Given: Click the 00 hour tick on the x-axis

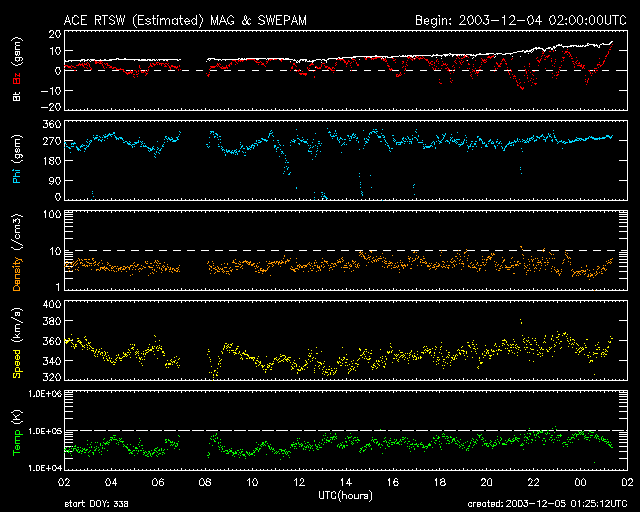Looking at the screenshot, I should (x=579, y=482).
